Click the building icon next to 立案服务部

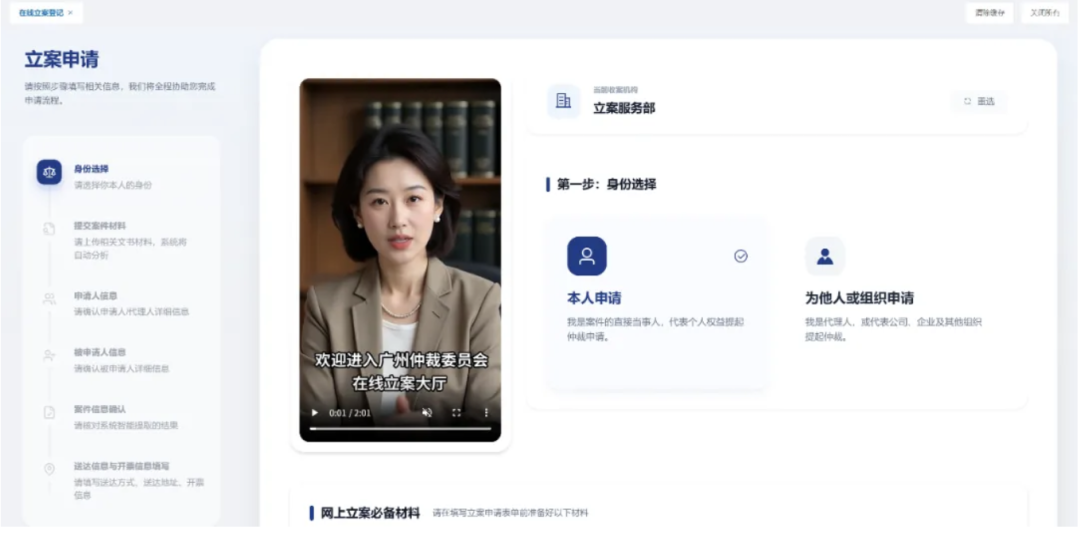(x=563, y=101)
